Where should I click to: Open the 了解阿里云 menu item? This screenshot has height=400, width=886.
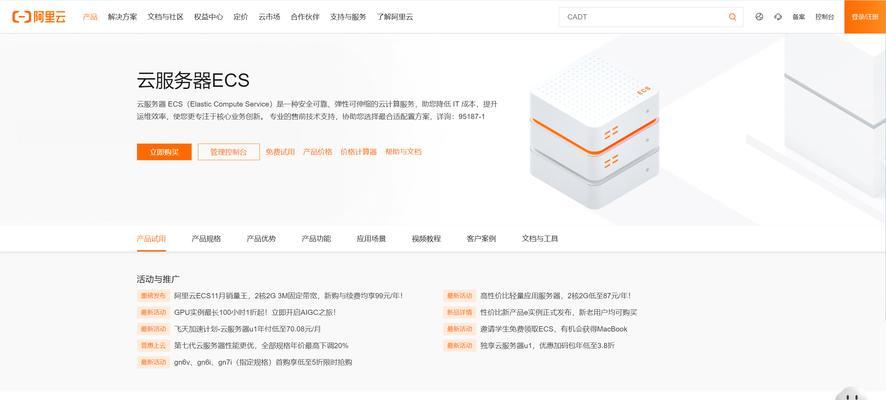click(395, 17)
